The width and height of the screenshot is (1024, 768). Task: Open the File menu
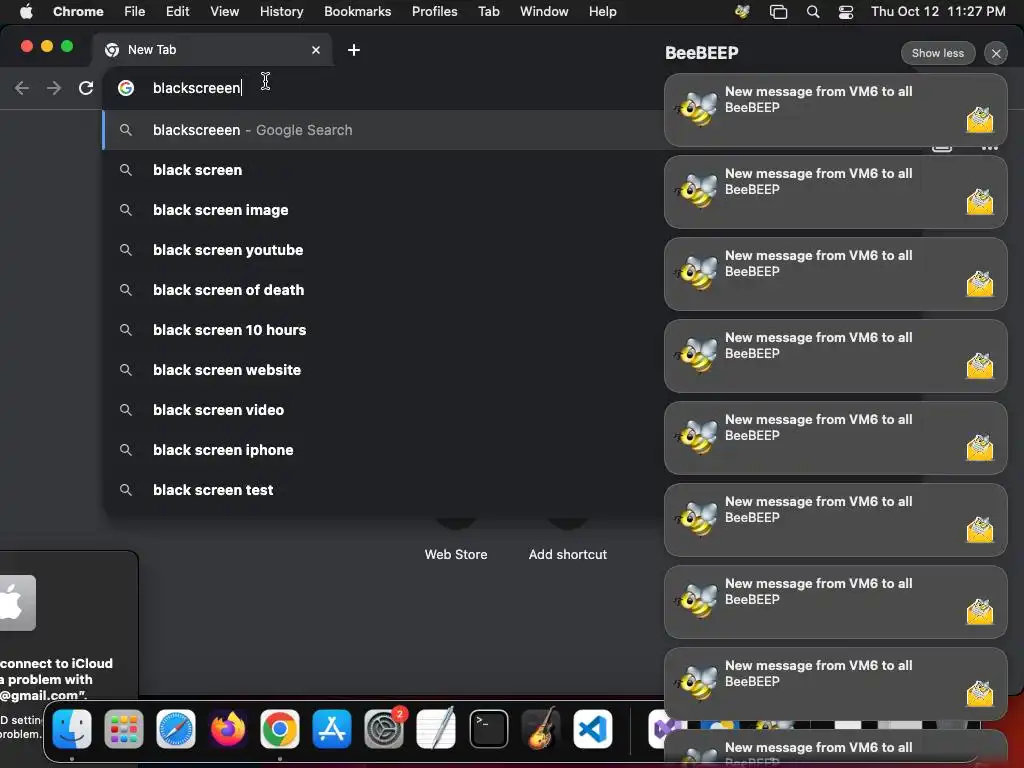point(135,11)
